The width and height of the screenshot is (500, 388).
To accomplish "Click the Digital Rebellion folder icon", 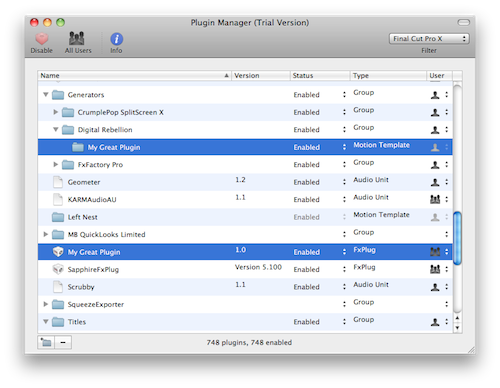I will [x=68, y=130].
